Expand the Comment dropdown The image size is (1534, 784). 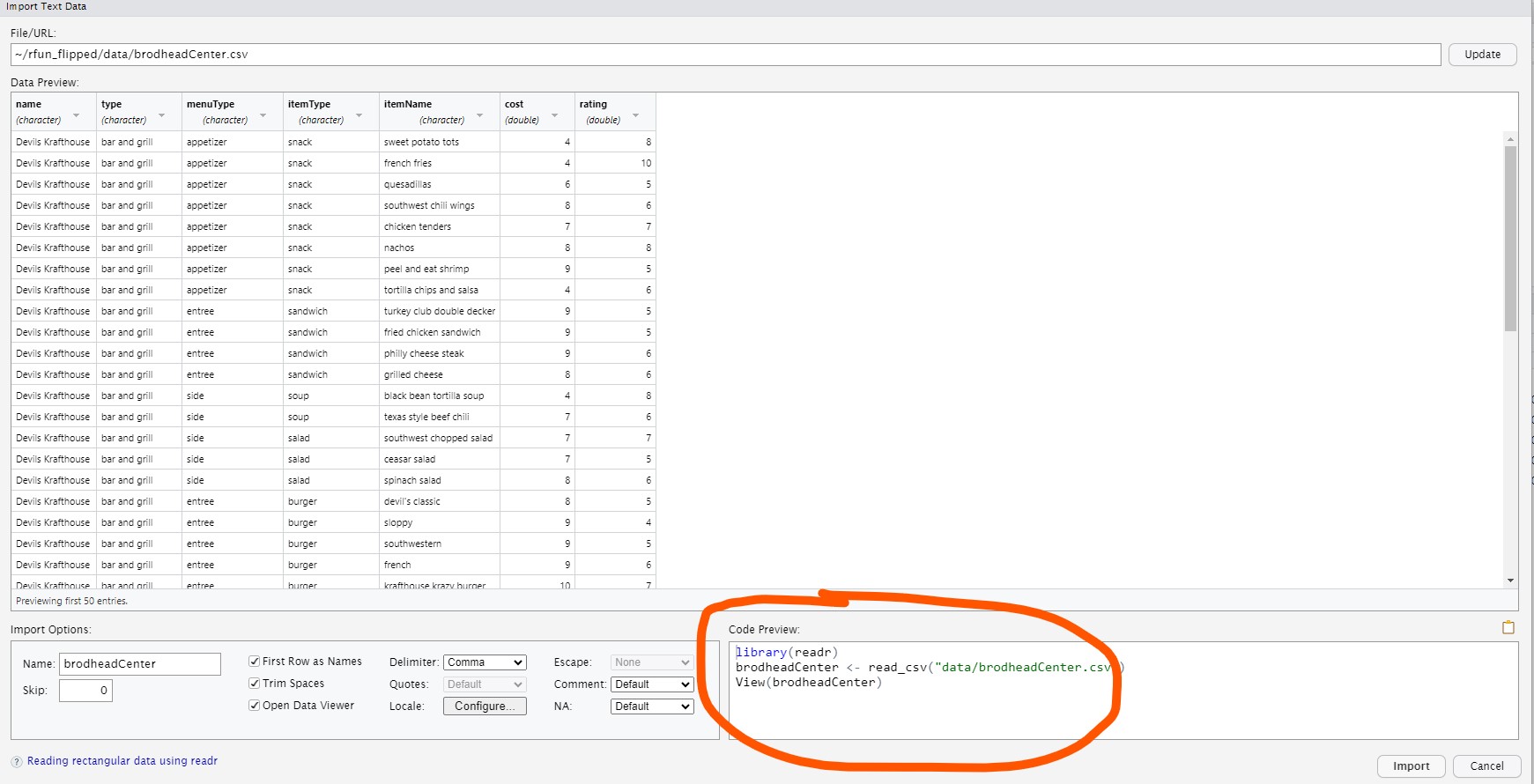pyautogui.click(x=651, y=684)
